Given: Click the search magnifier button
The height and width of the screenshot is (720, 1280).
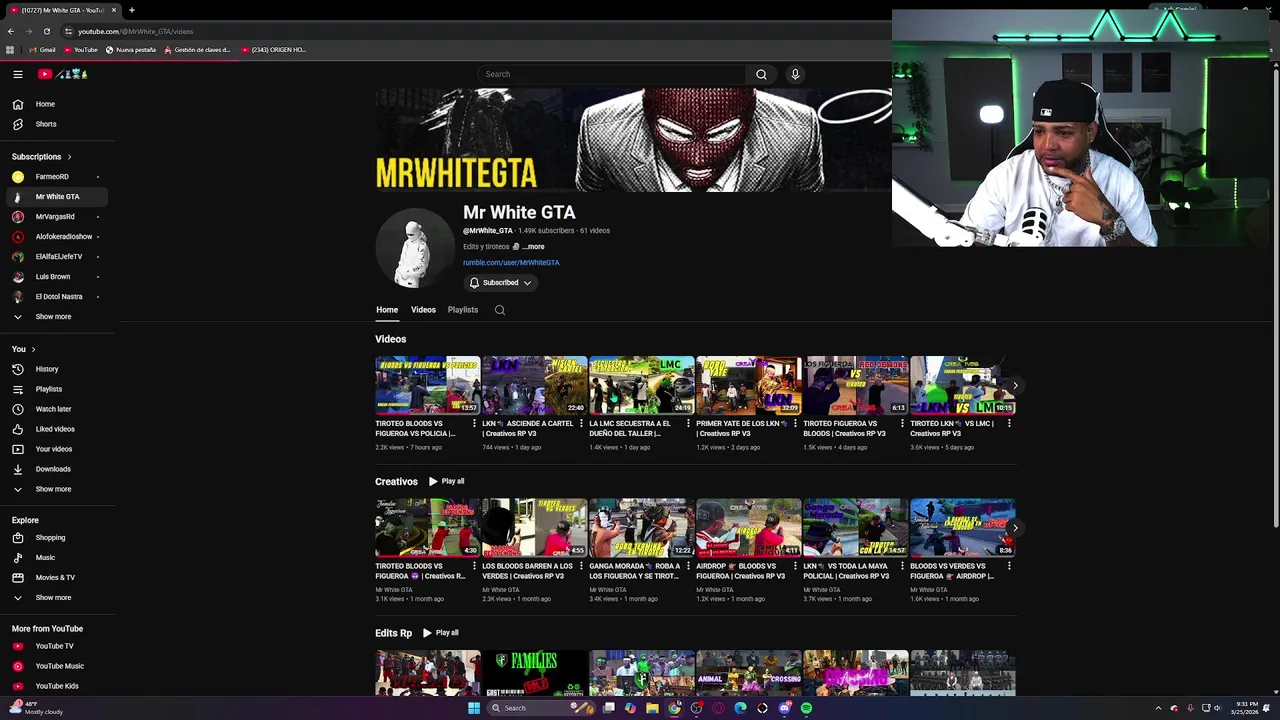Looking at the screenshot, I should (x=761, y=74).
